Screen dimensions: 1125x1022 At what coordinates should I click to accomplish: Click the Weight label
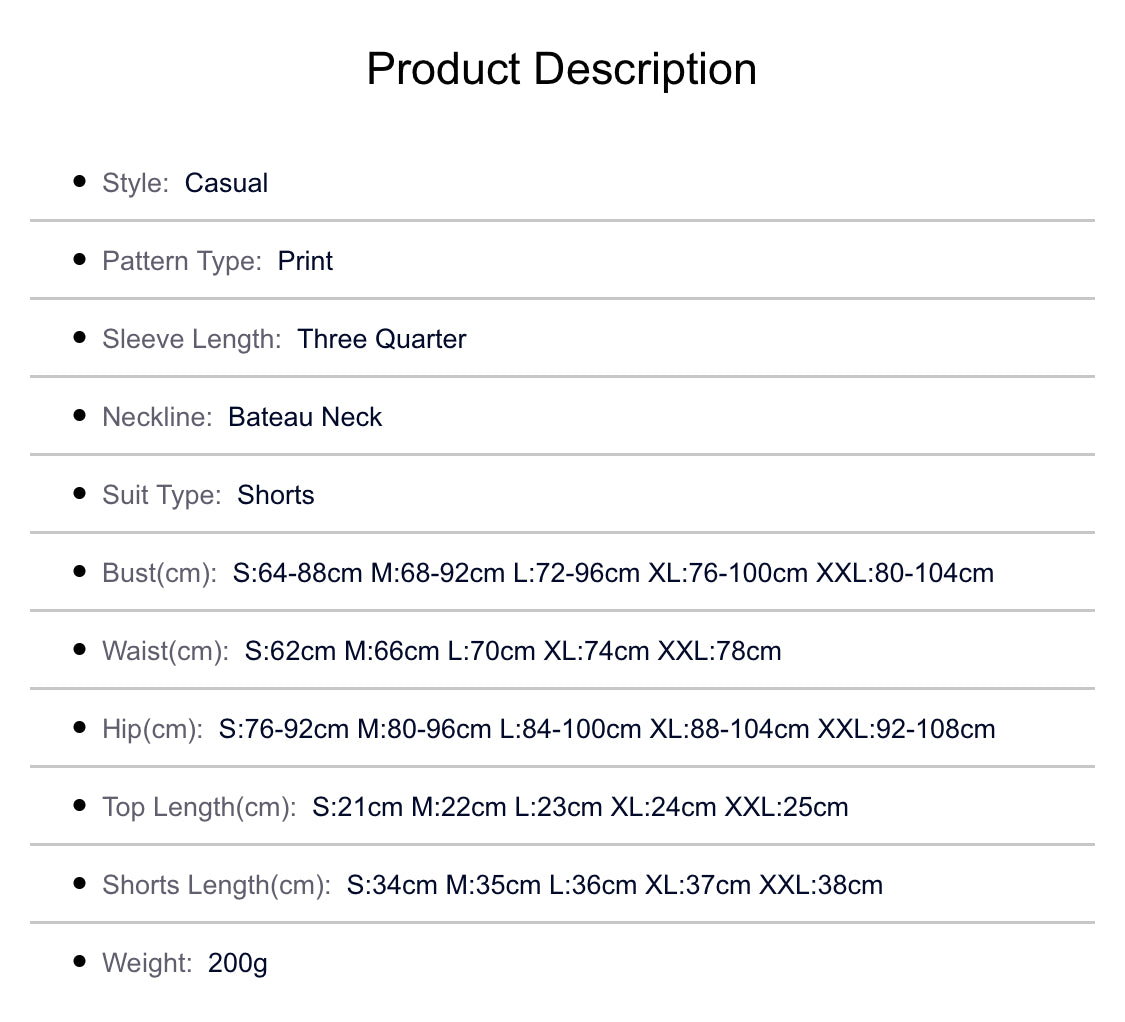tap(147, 963)
